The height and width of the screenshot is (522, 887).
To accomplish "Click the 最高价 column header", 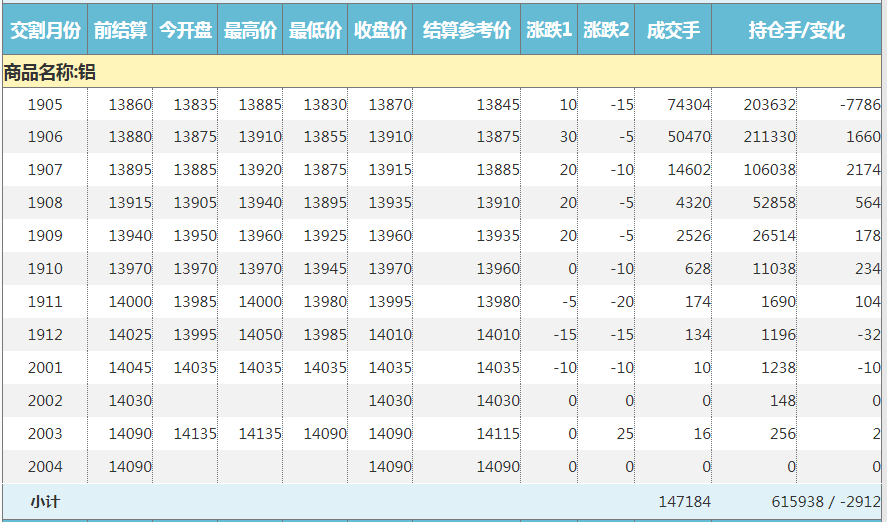I will pos(250,31).
